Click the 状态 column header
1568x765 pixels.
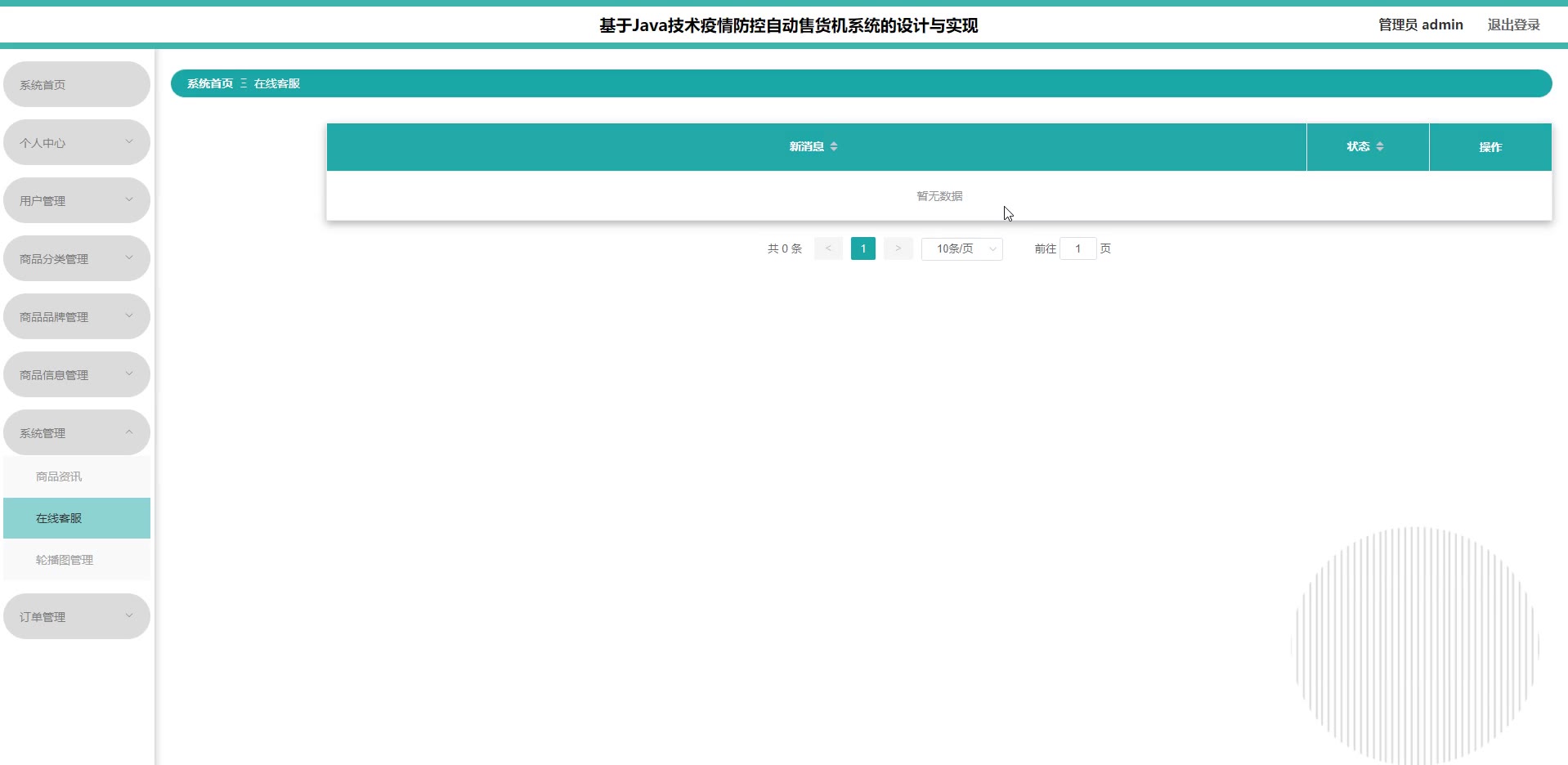1368,147
